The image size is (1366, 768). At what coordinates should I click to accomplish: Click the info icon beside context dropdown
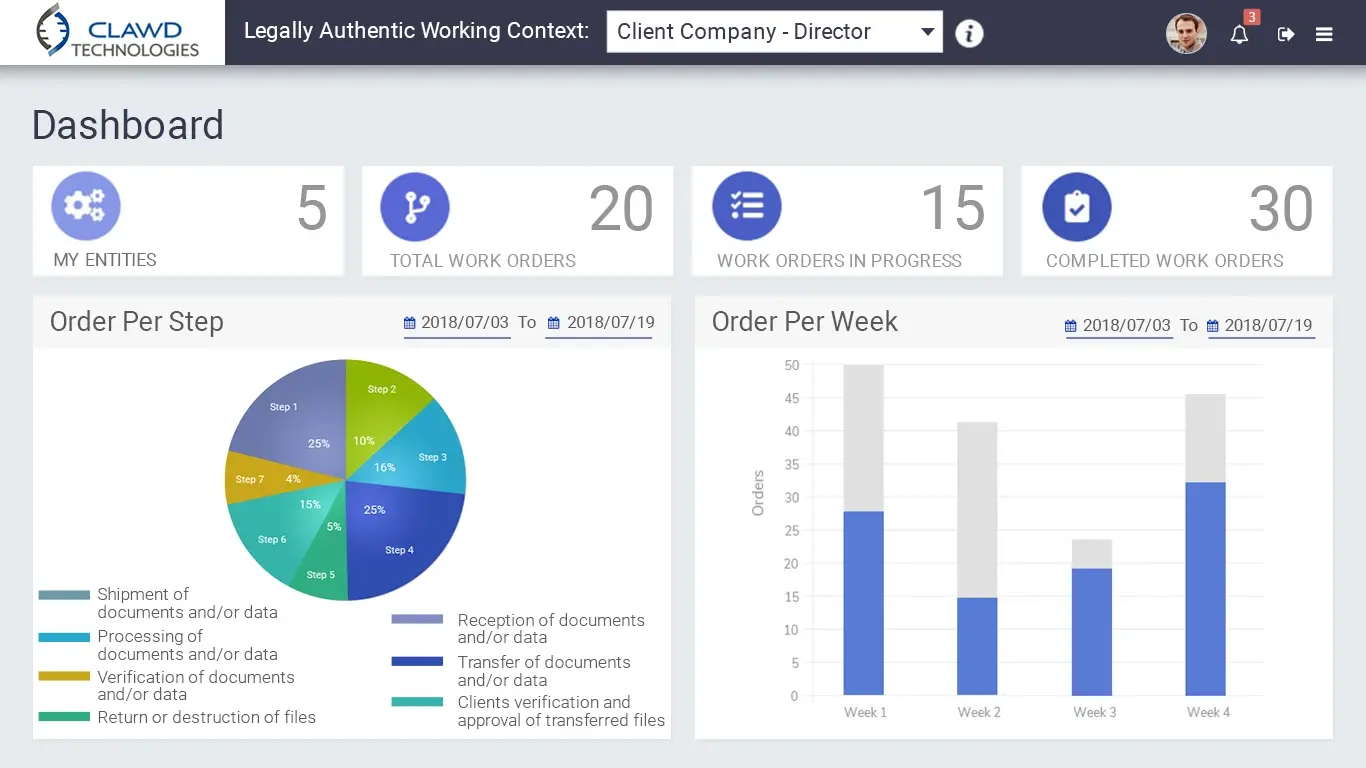[969, 33]
